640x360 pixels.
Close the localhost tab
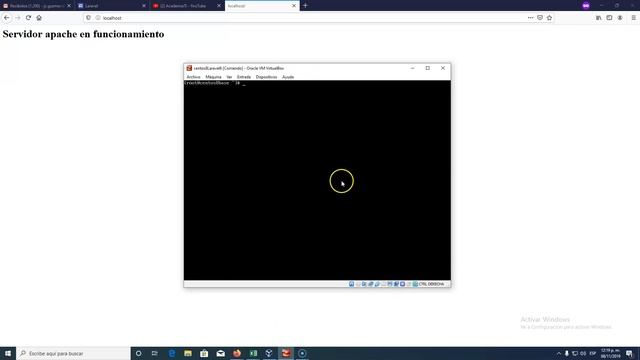(x=294, y=6)
